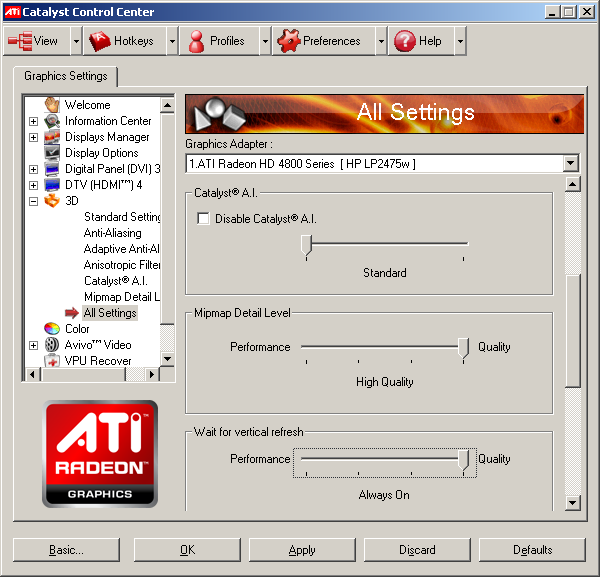Click the Defaults button
This screenshot has height=577, width=600.
(532, 550)
